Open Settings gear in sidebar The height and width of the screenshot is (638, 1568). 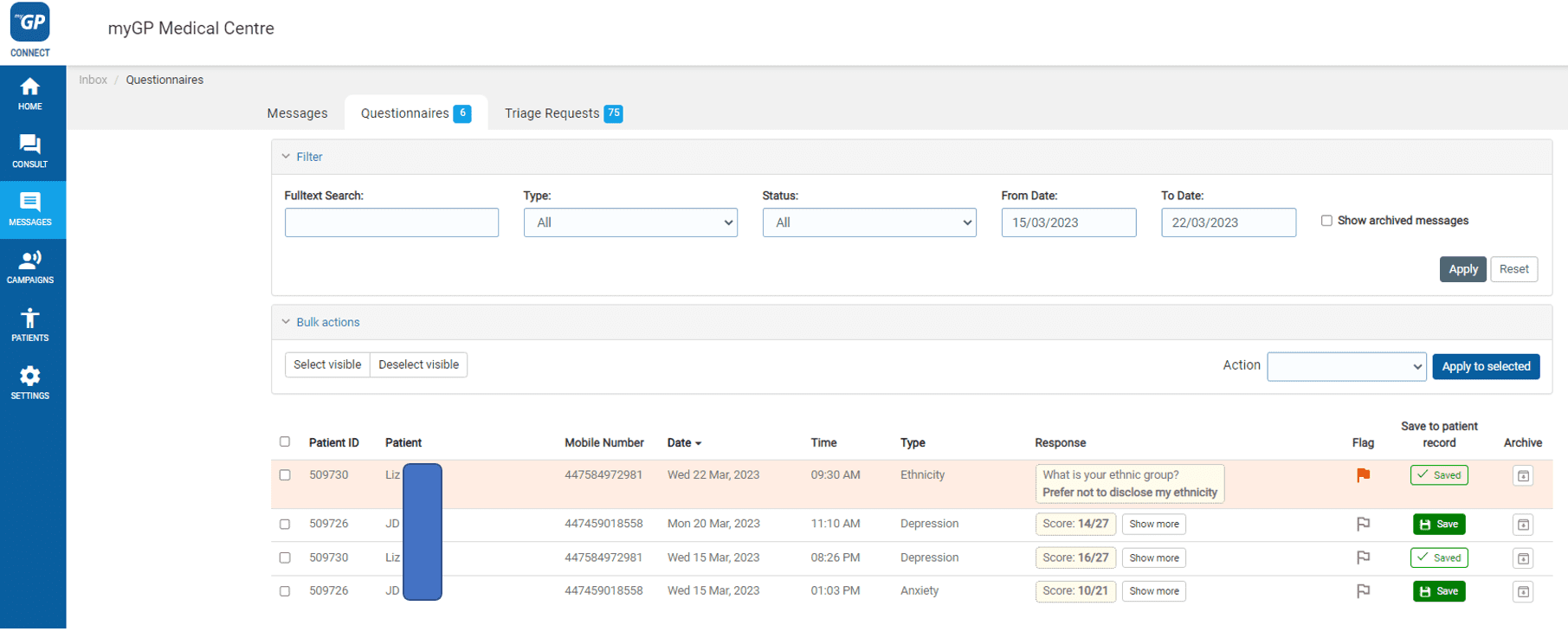(x=30, y=383)
